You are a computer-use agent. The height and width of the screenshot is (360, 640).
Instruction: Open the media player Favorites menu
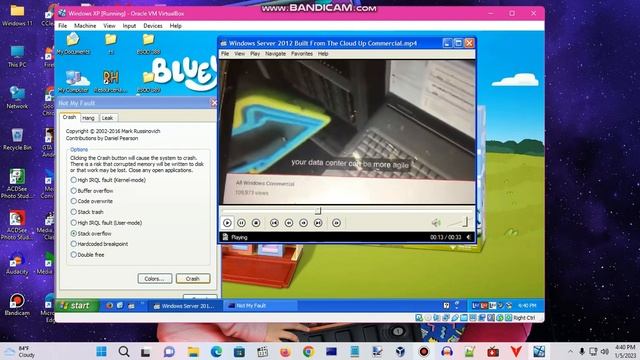tap(302, 53)
